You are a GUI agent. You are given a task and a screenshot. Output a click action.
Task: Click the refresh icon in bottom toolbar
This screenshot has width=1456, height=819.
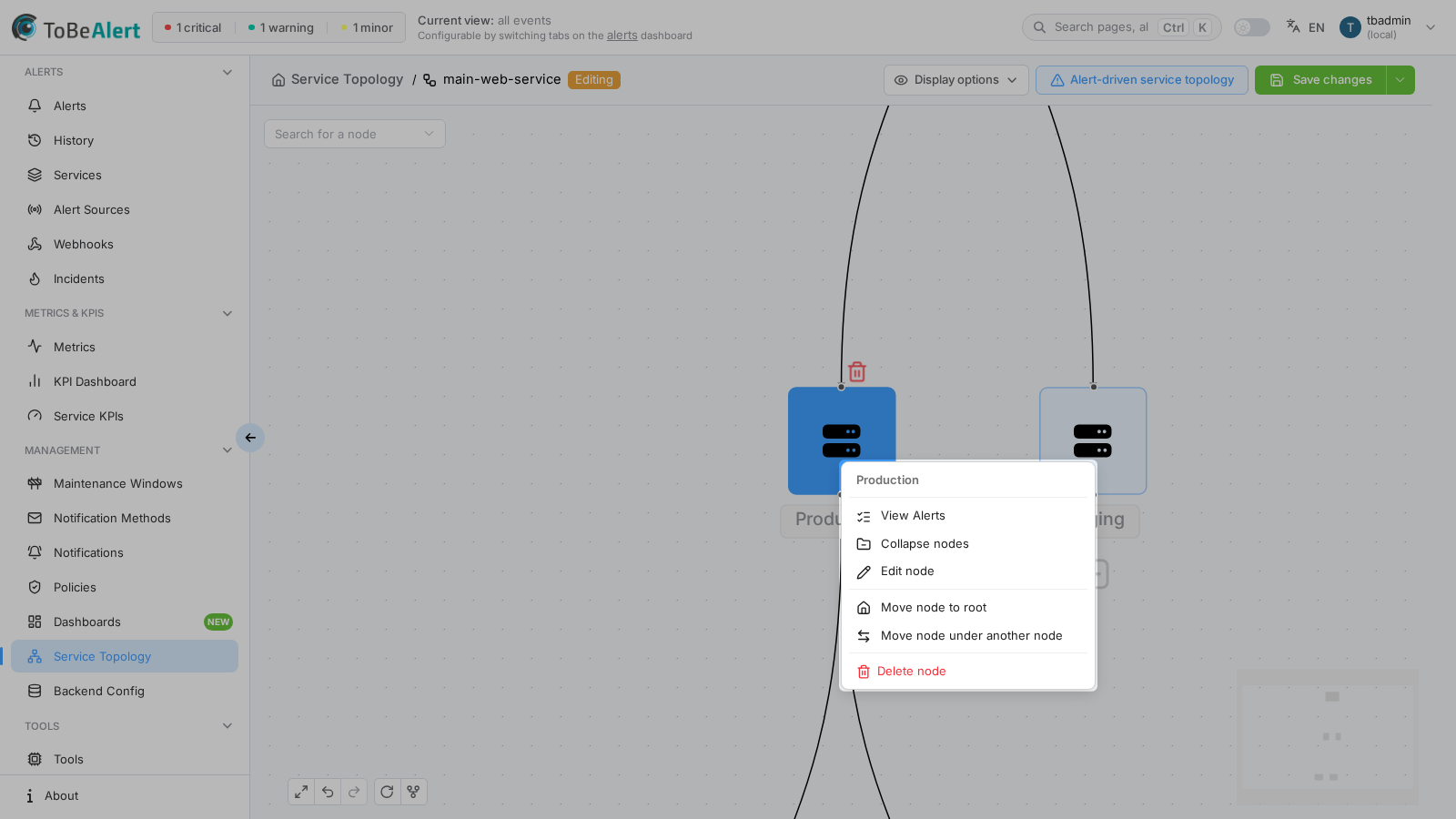[387, 792]
